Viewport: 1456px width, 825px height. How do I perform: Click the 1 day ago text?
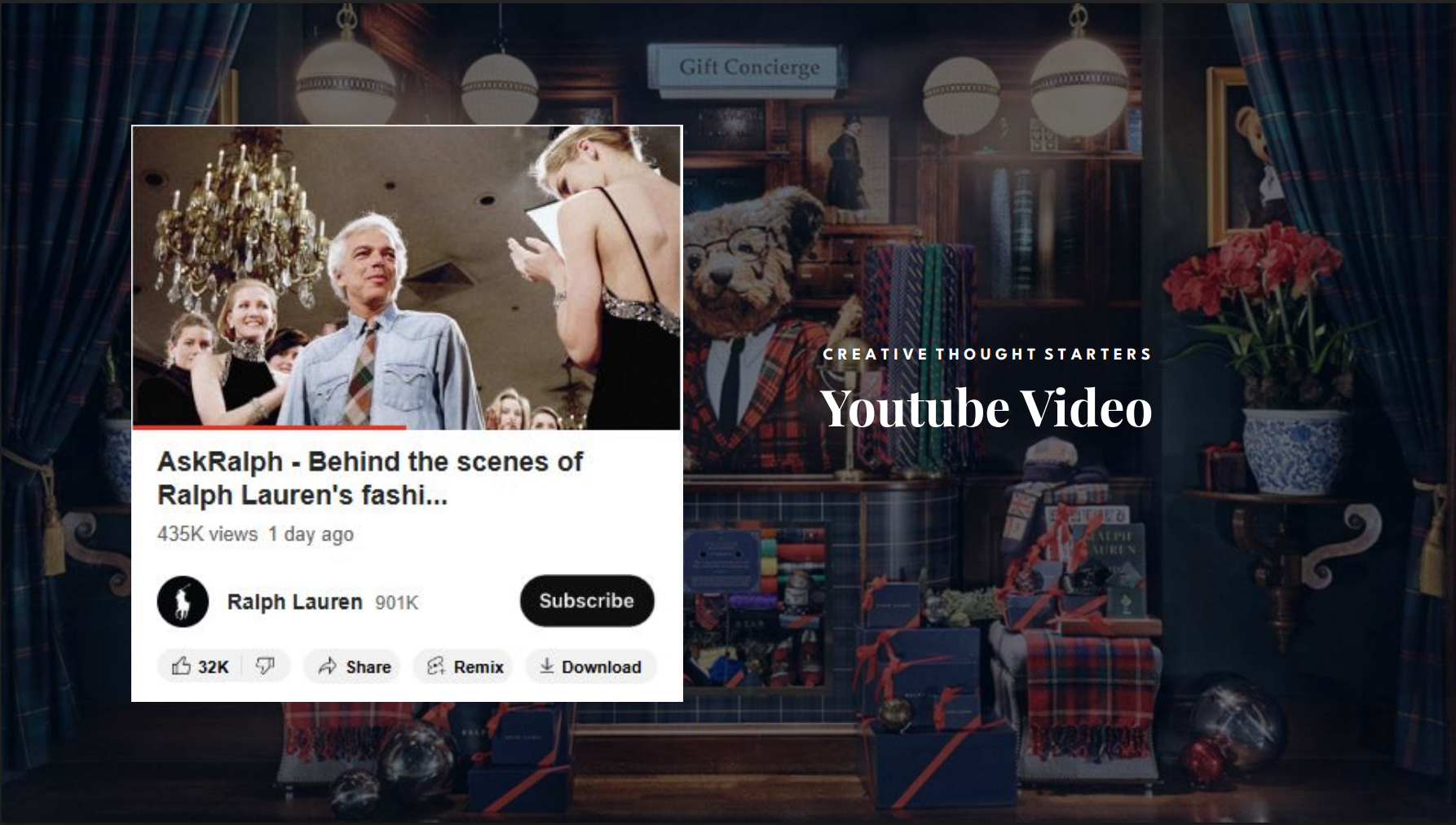(x=311, y=534)
